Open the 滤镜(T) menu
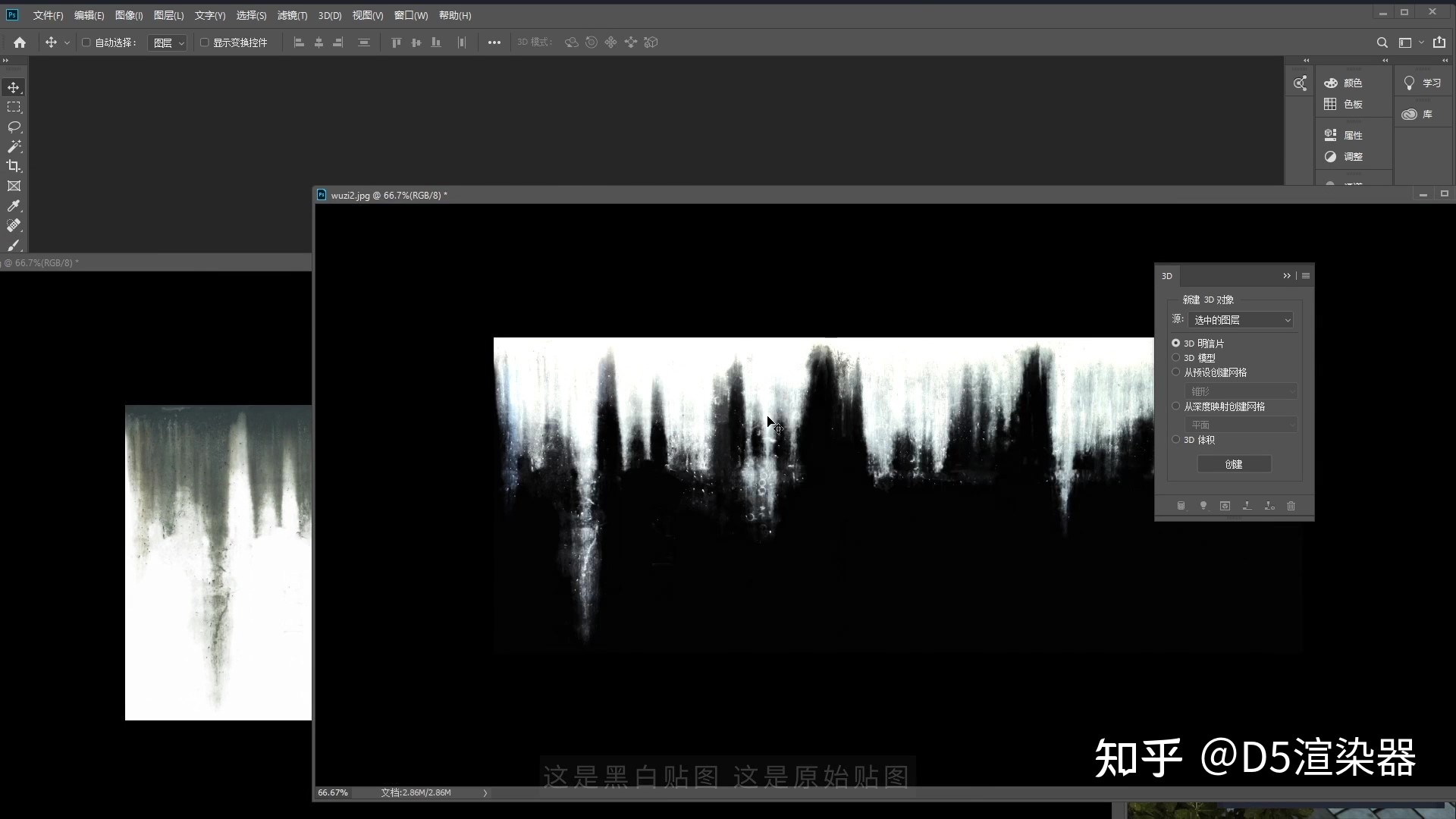 click(292, 15)
